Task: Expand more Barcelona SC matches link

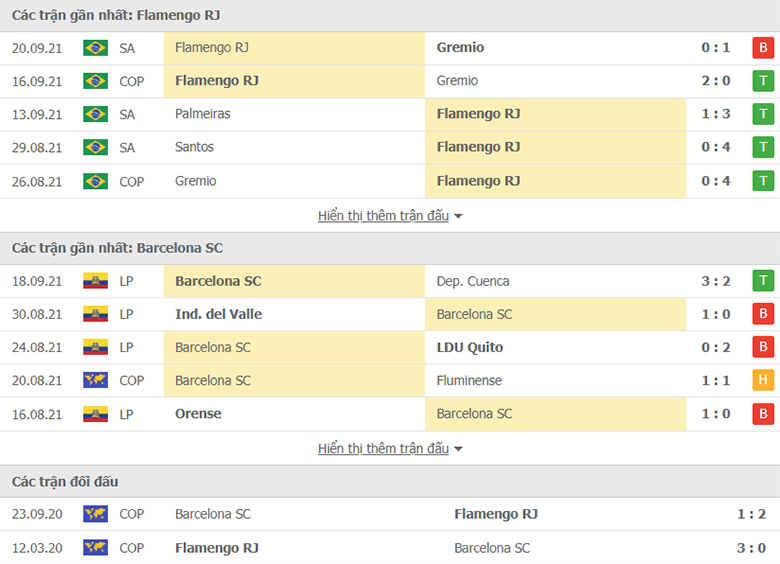Action: coord(384,449)
